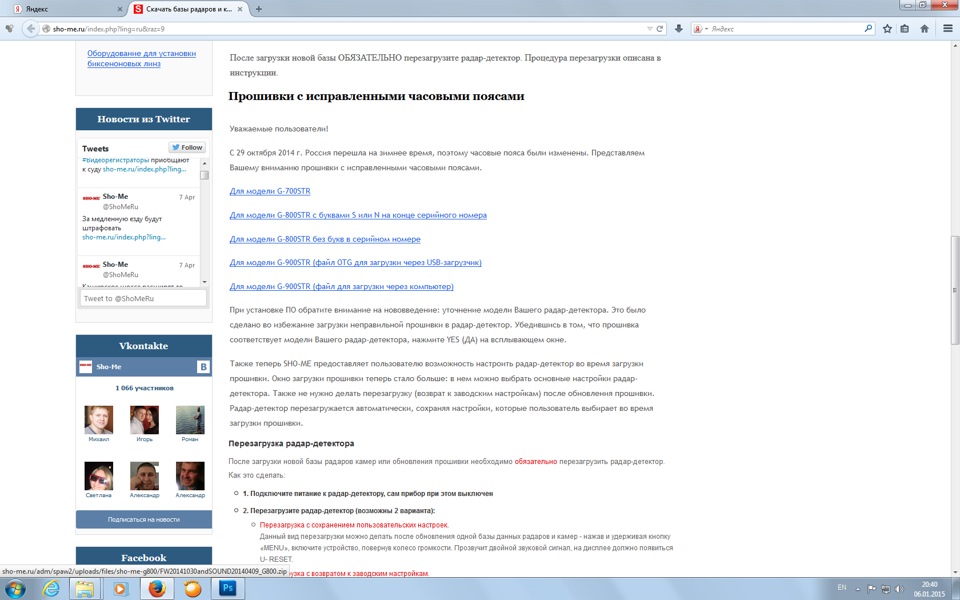Click the 1 066 участников link

144,388
